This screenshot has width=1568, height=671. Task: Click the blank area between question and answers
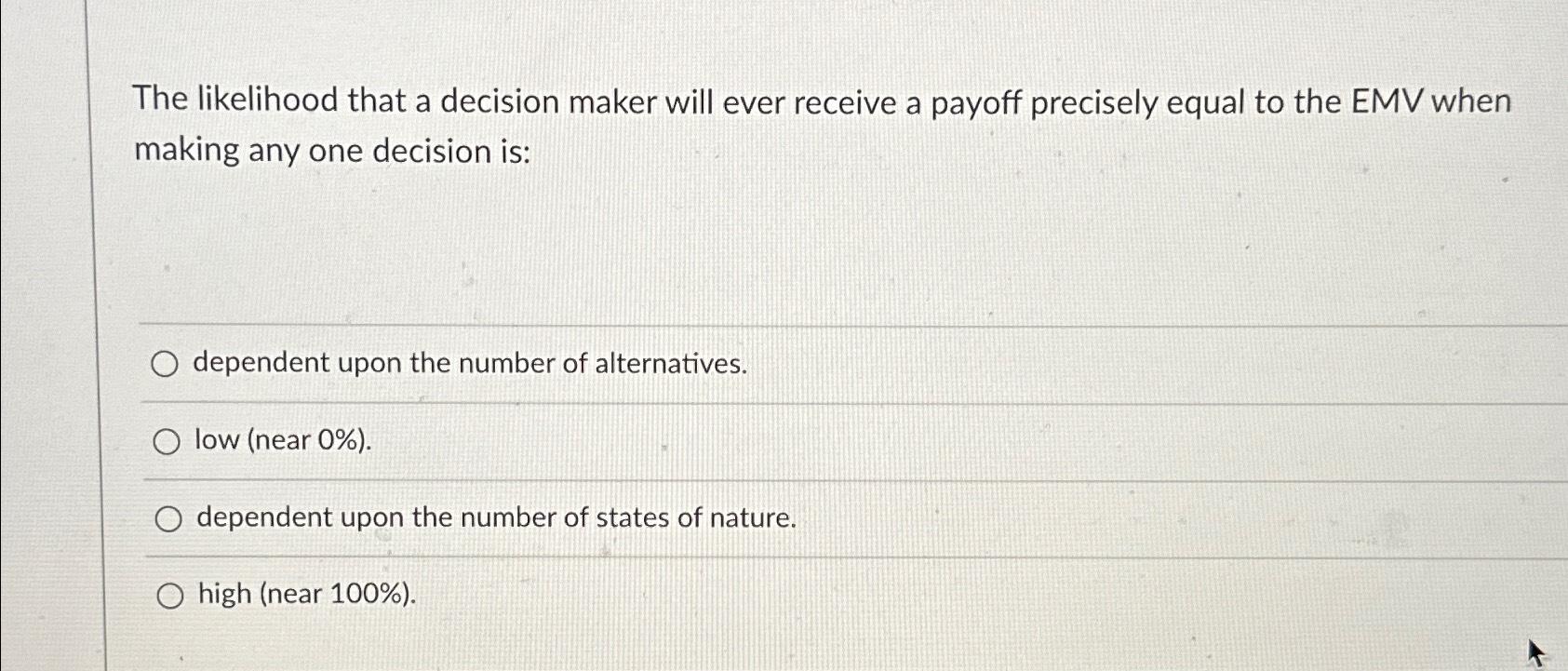click(x=744, y=242)
